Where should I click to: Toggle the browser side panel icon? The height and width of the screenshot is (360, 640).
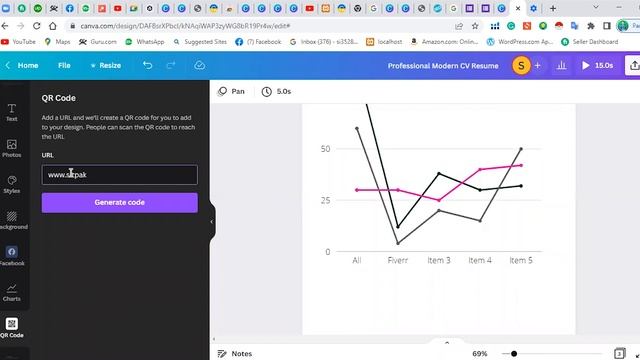(x=607, y=26)
